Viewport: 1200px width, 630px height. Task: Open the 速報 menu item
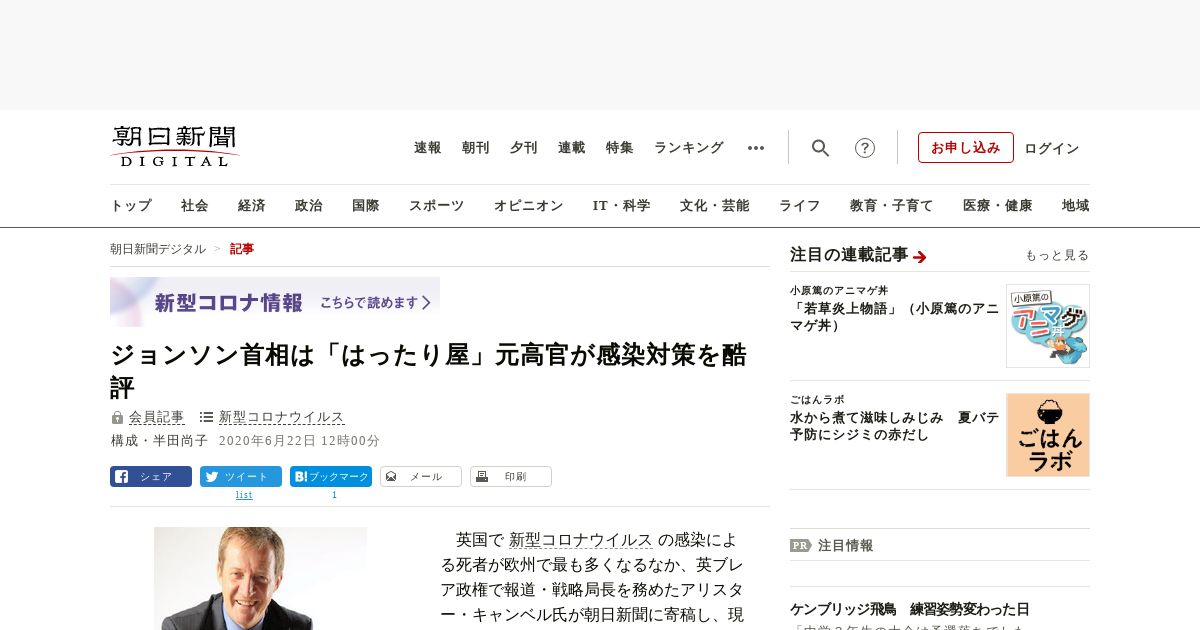428,148
